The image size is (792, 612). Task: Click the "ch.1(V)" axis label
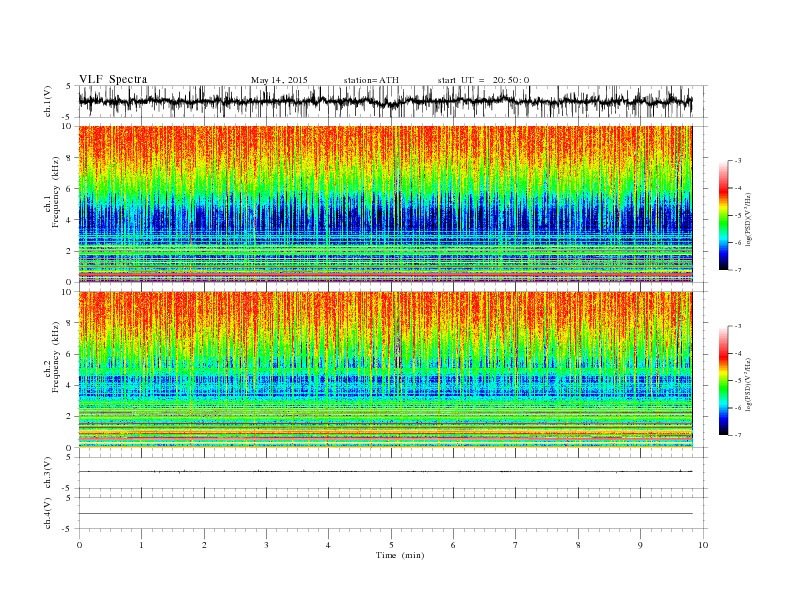48,101
